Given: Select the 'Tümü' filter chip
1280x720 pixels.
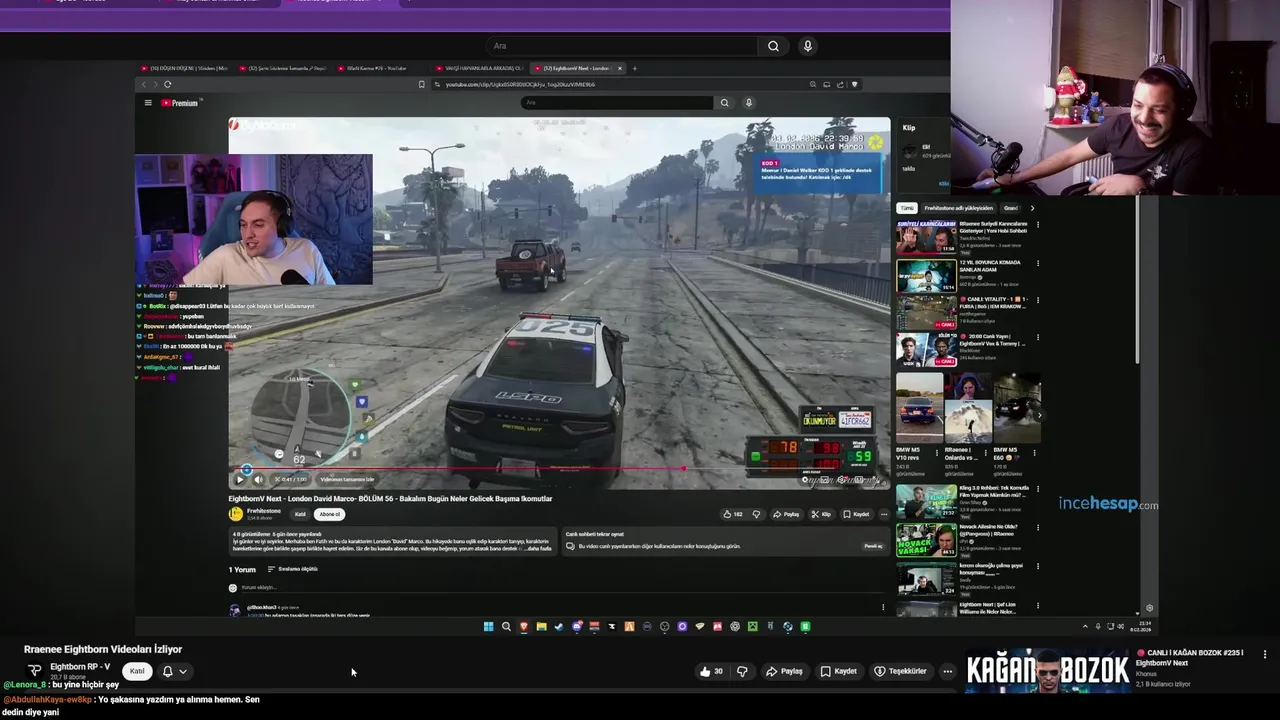Looking at the screenshot, I should (906, 208).
